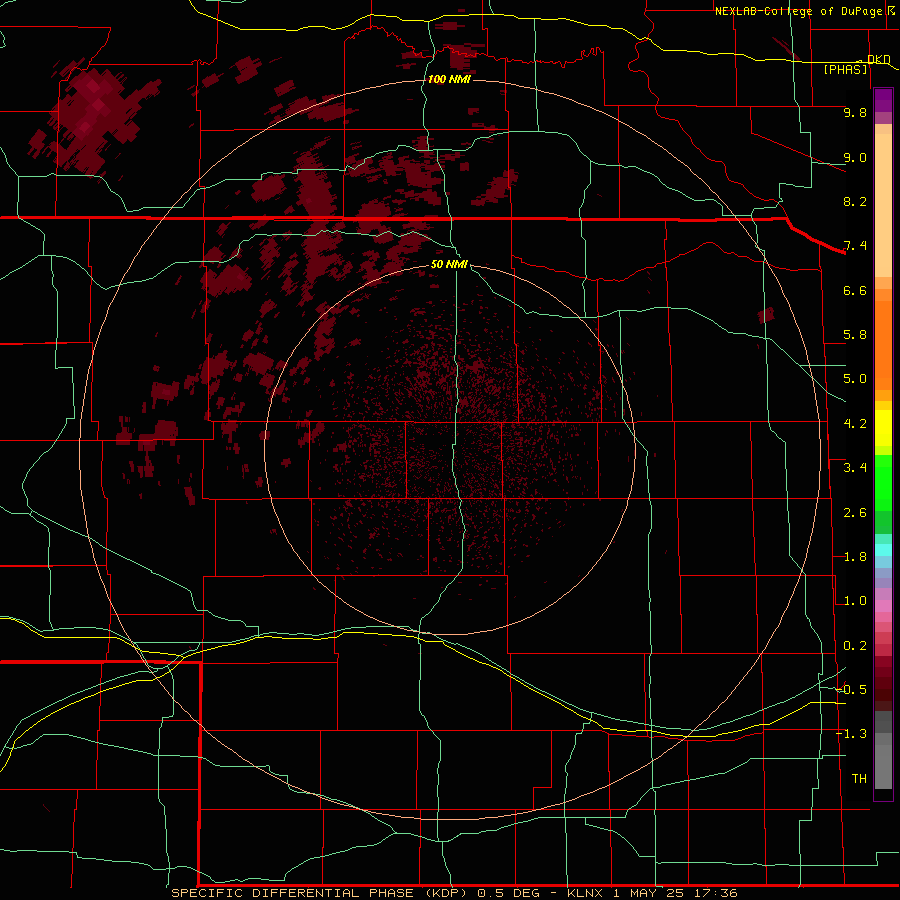Click the 1.8 value on the color scale
Image resolution: width=900 pixels, height=900 pixels.
[x=855, y=557]
